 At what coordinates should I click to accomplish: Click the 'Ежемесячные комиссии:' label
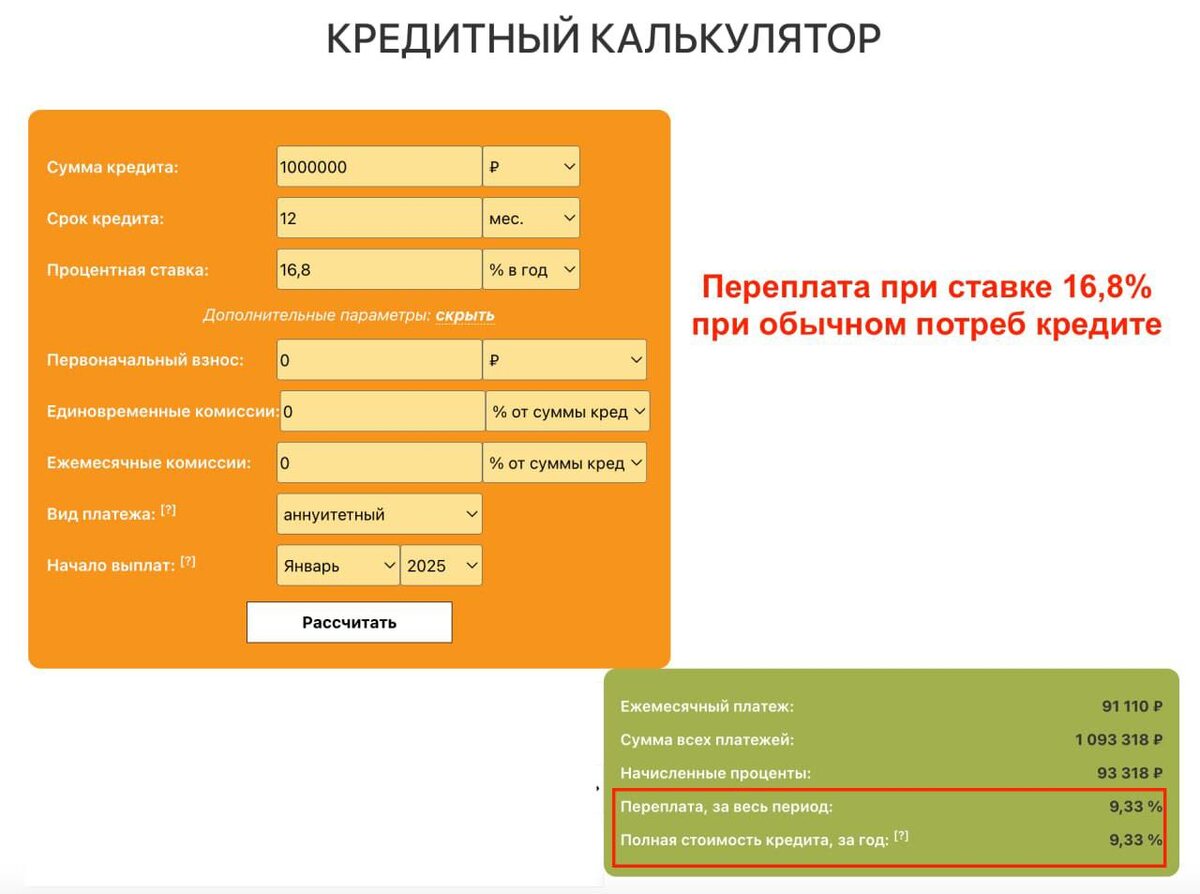(x=149, y=463)
